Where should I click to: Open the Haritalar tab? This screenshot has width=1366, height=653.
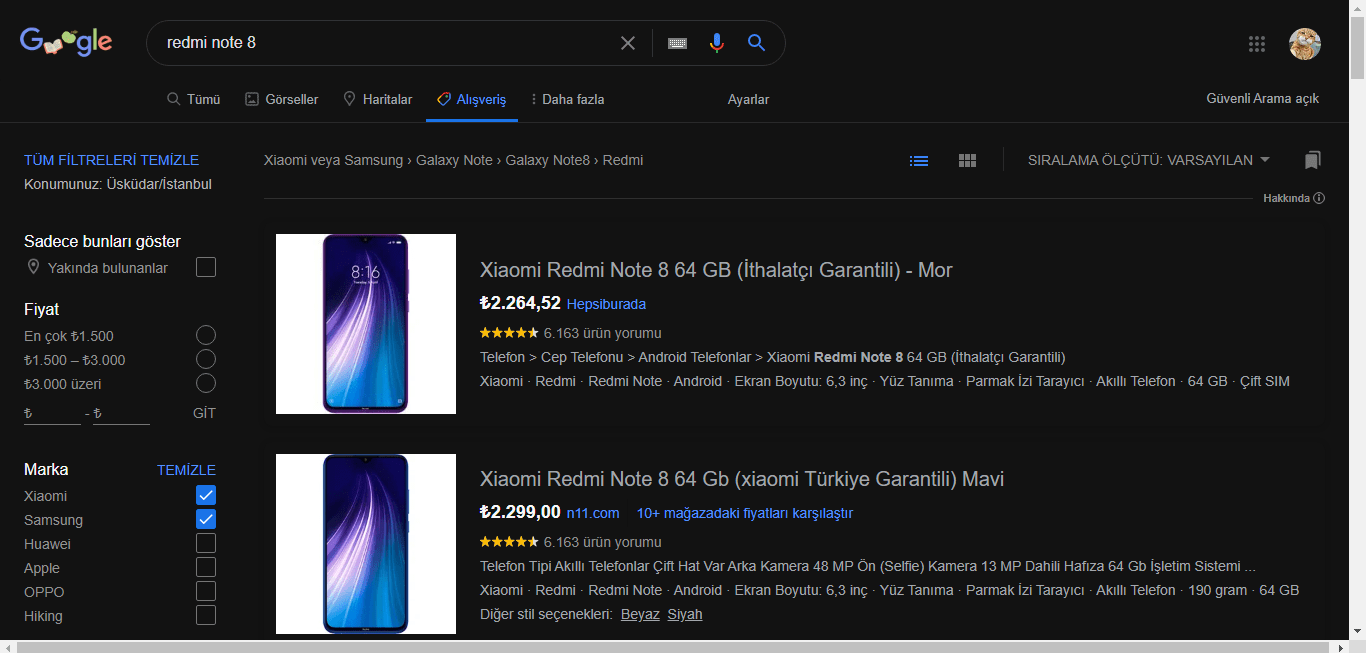tap(377, 99)
